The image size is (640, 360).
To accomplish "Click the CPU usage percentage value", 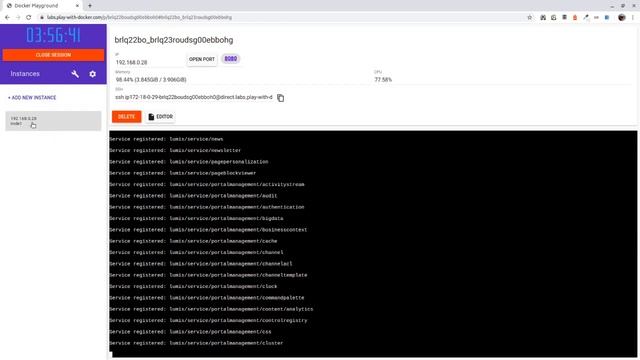I will (383, 80).
